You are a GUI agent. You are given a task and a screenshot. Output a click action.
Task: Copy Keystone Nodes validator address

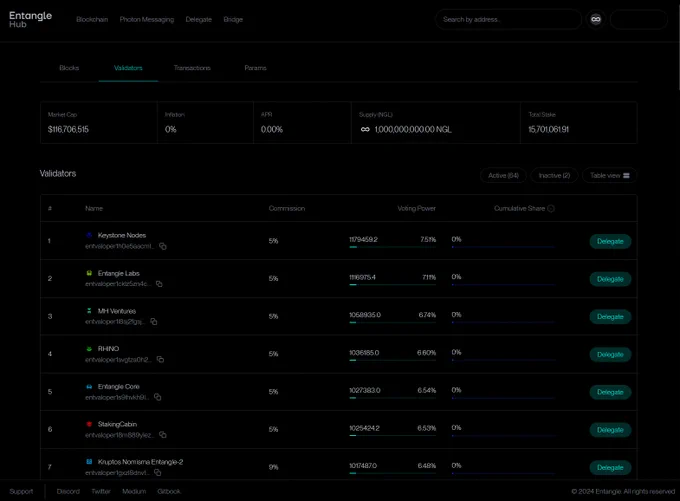pos(163,246)
